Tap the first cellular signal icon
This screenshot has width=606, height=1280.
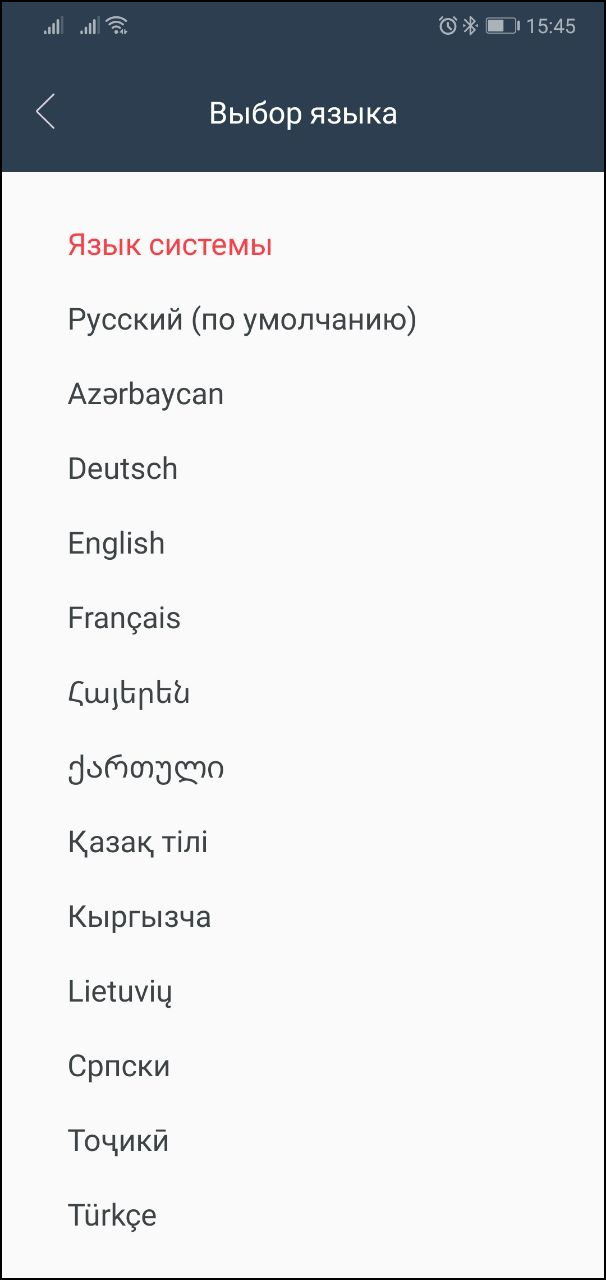coord(53,27)
